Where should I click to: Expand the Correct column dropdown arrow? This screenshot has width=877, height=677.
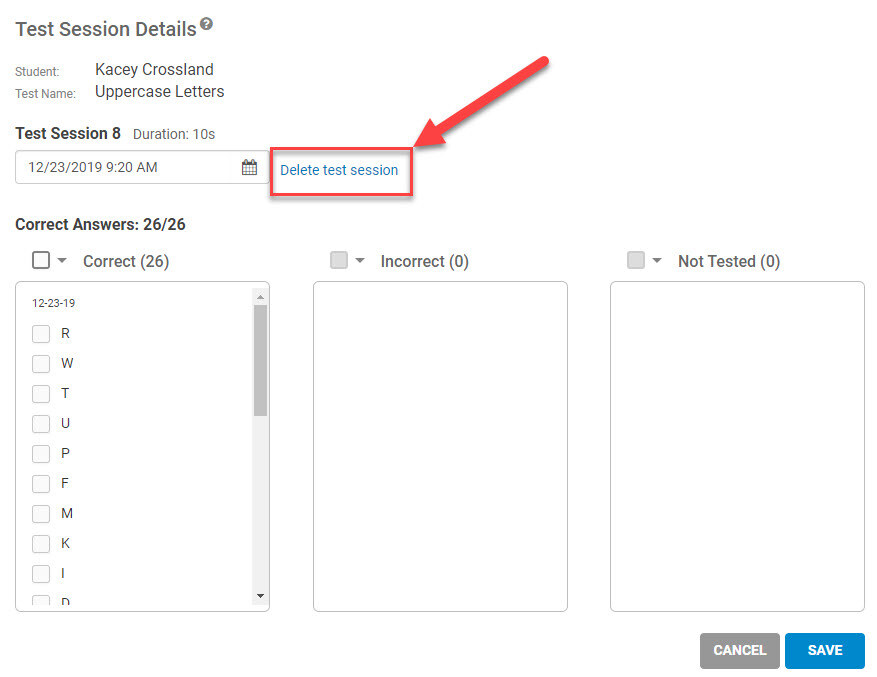[62, 260]
